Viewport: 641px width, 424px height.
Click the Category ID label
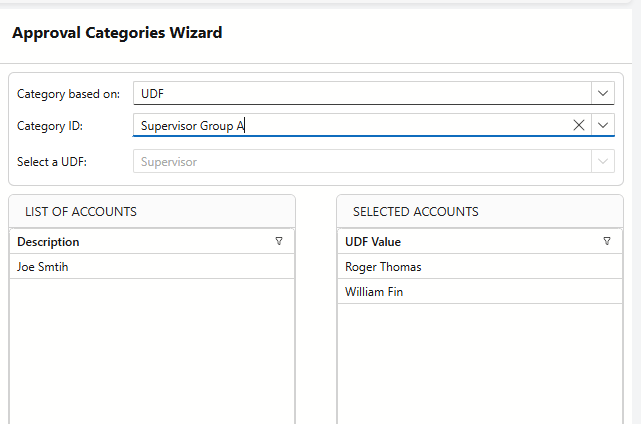point(50,126)
